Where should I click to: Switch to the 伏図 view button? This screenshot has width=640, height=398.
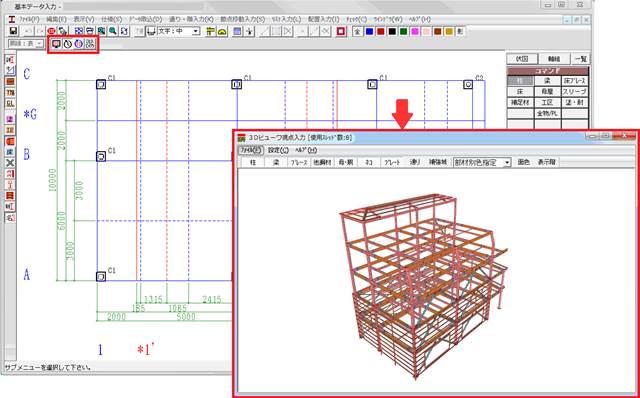click(521, 59)
